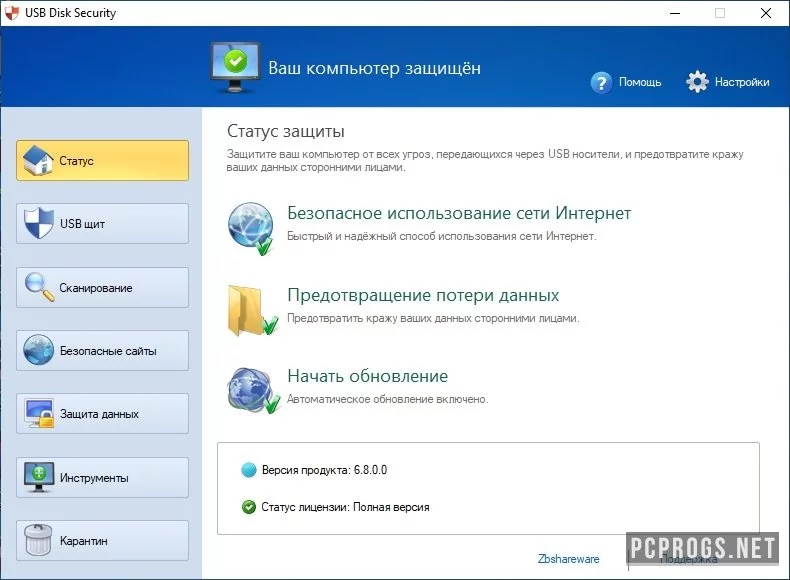Show the Карантин section

click(102, 540)
